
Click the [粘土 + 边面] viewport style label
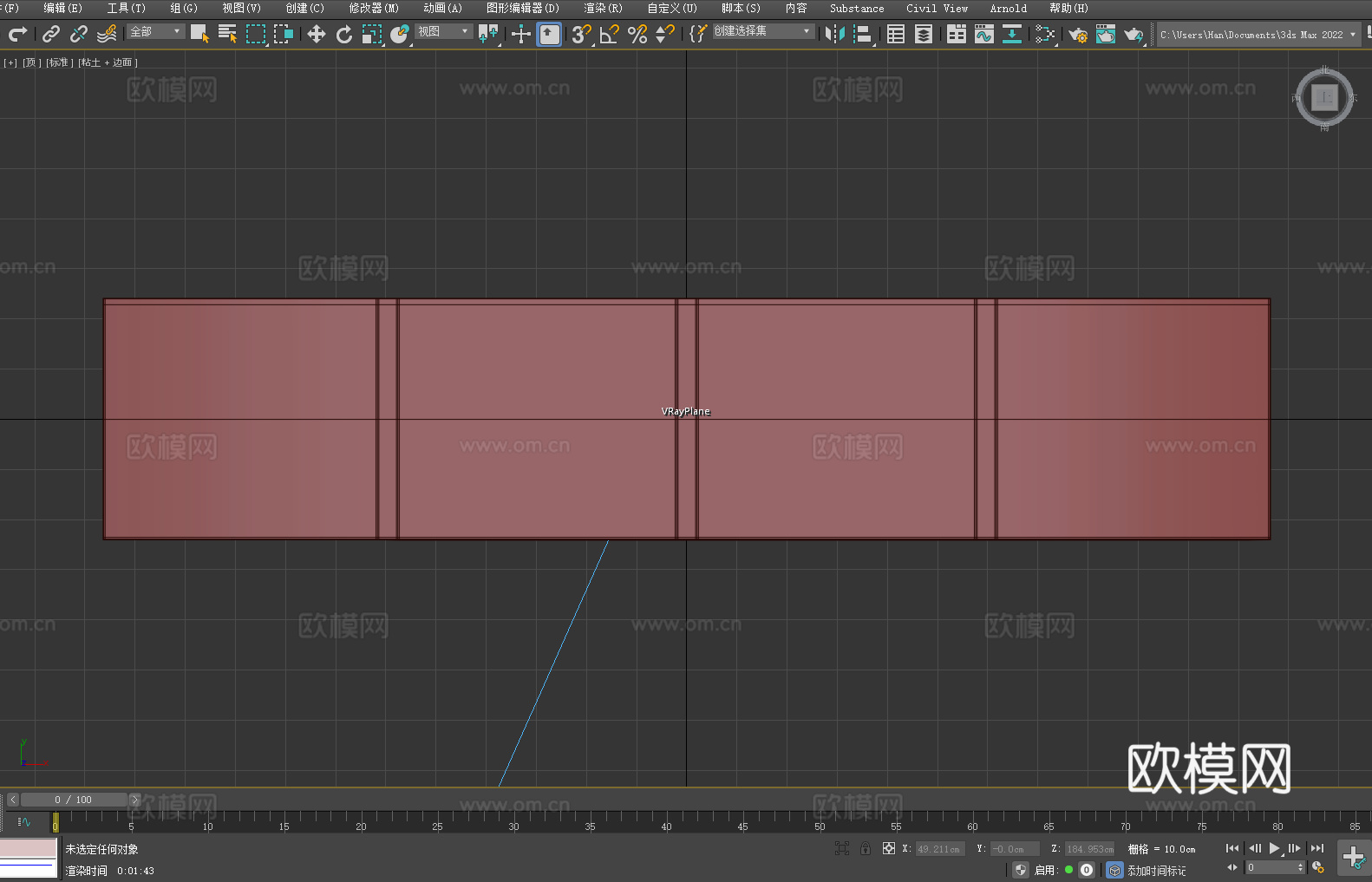pyautogui.click(x=108, y=62)
